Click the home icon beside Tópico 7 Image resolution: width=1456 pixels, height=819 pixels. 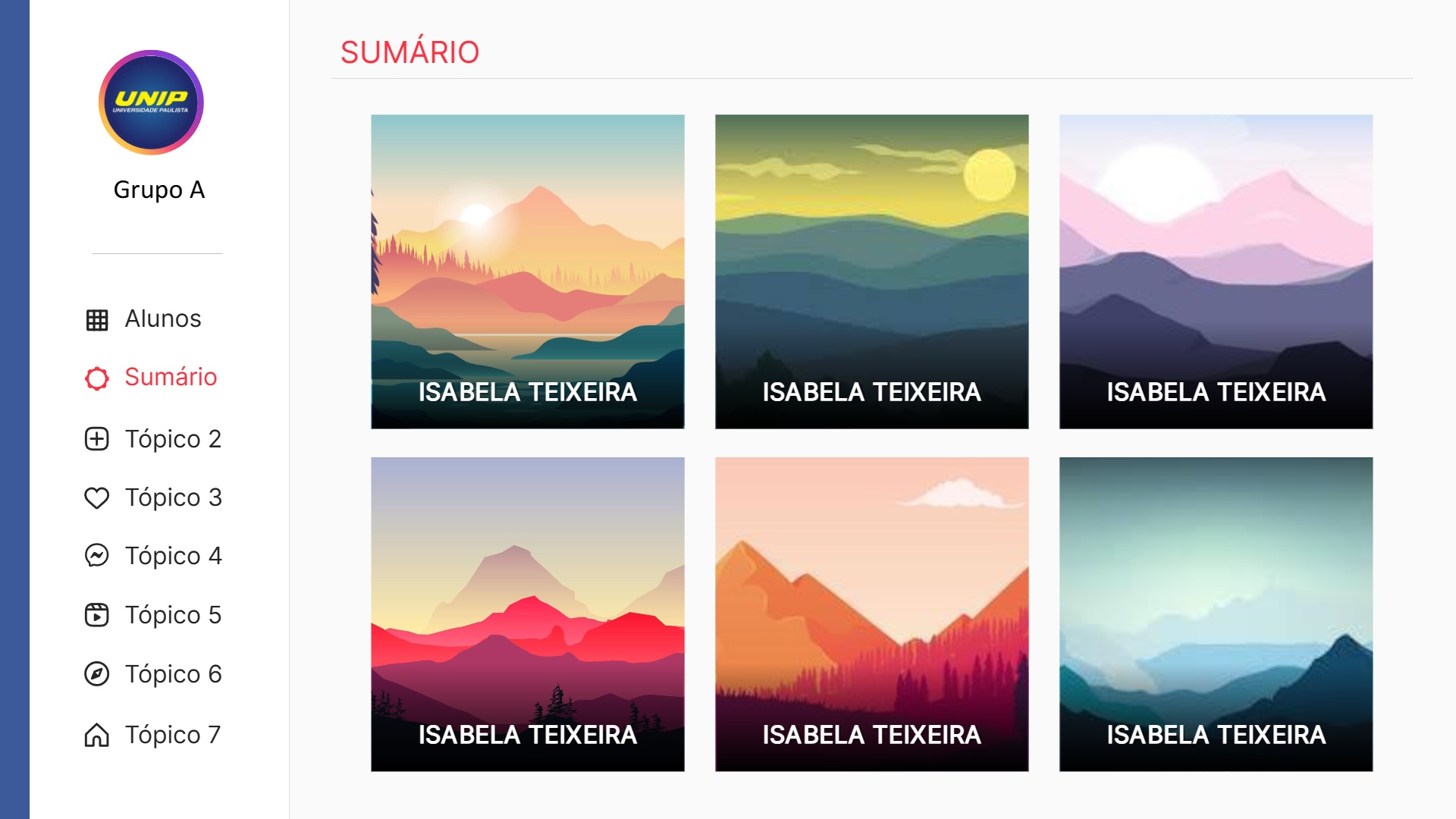[x=97, y=735]
